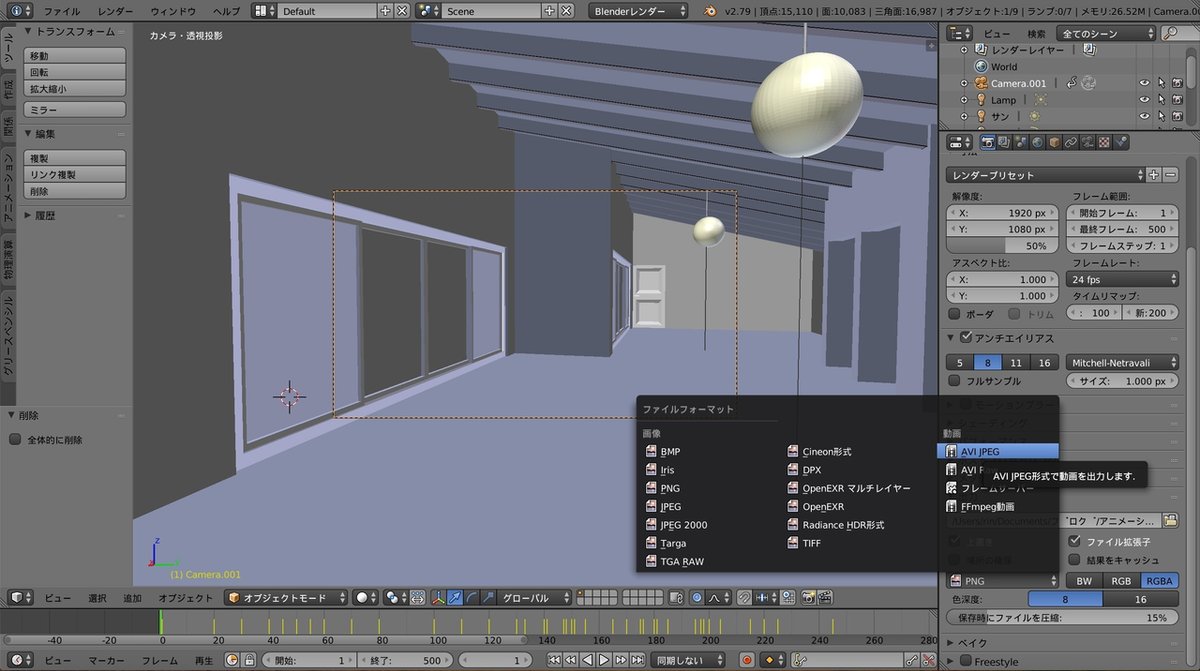
Task: Jump to the first frame
Action: point(554,661)
